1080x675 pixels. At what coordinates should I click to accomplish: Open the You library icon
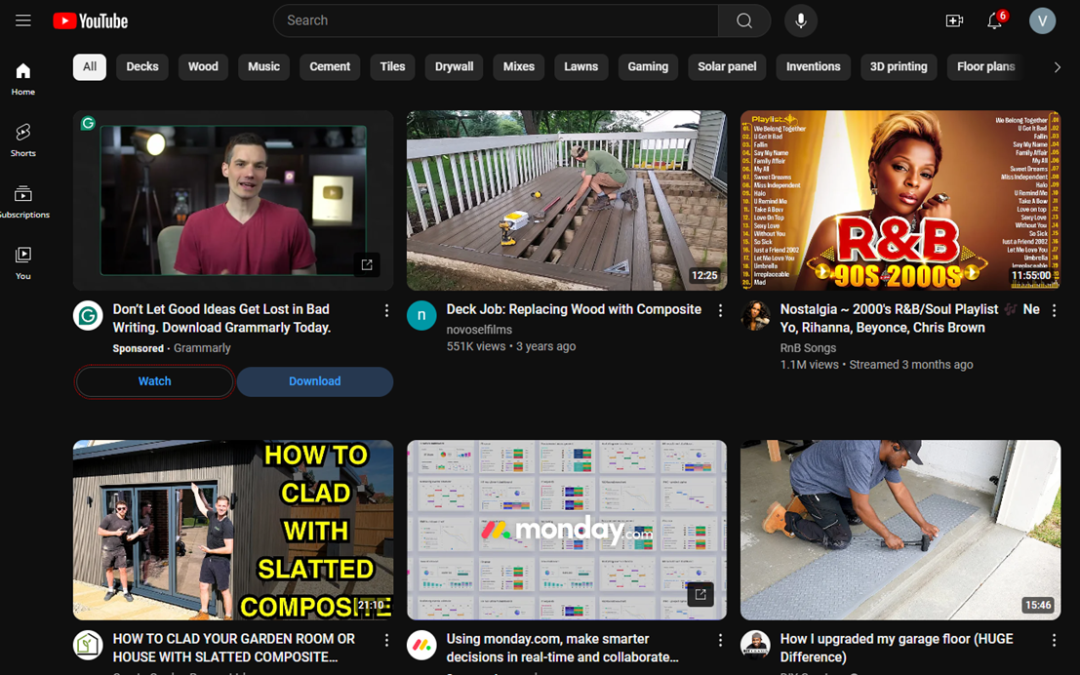(x=23, y=262)
